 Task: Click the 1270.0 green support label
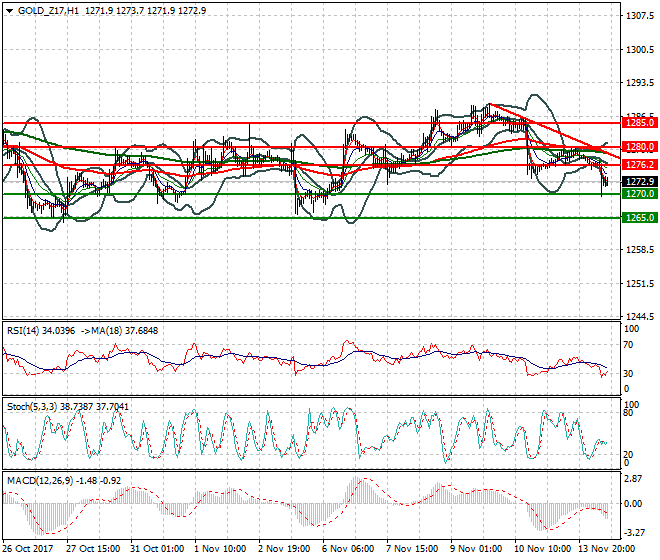click(x=639, y=194)
